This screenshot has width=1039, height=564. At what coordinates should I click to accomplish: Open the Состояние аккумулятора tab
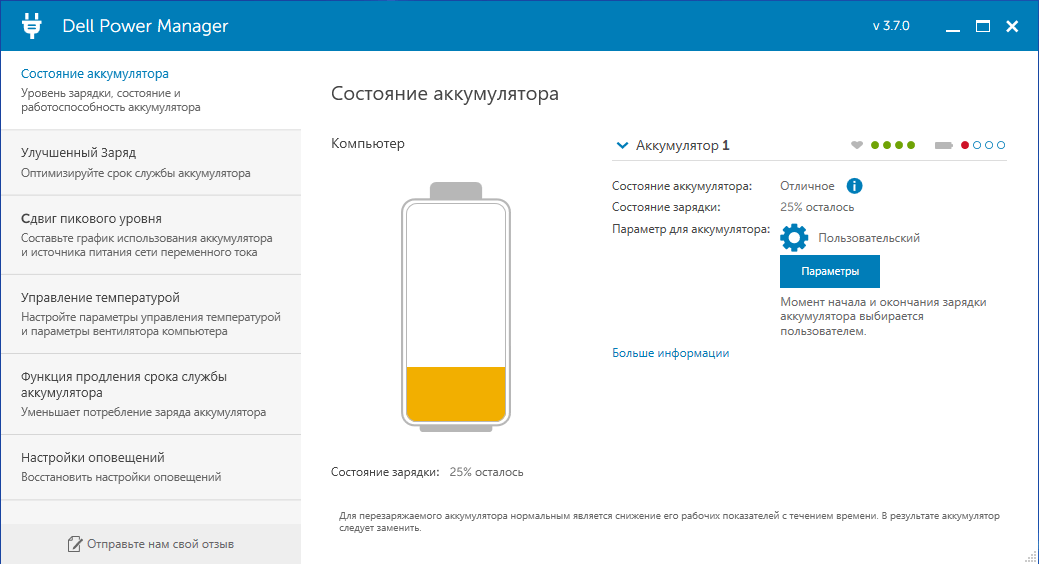pyautogui.click(x=95, y=74)
